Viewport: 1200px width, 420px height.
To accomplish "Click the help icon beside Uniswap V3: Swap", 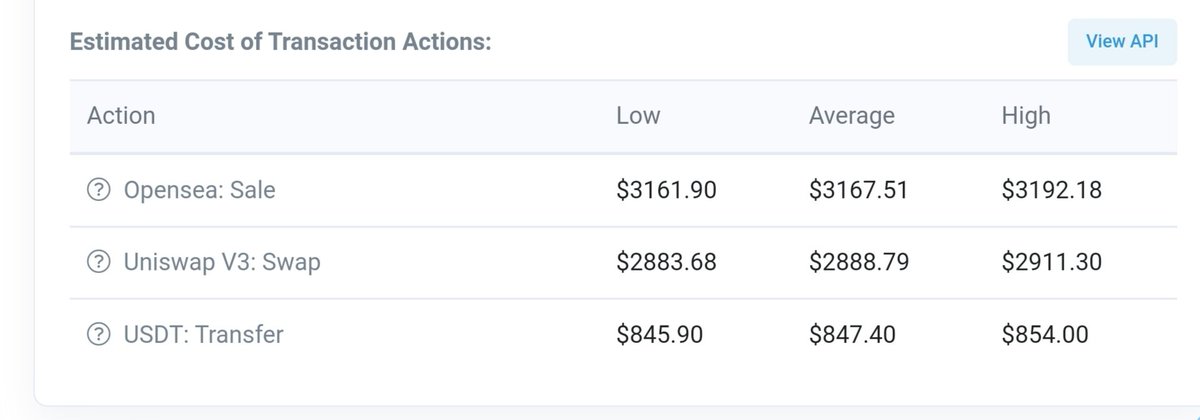I will (x=99, y=262).
